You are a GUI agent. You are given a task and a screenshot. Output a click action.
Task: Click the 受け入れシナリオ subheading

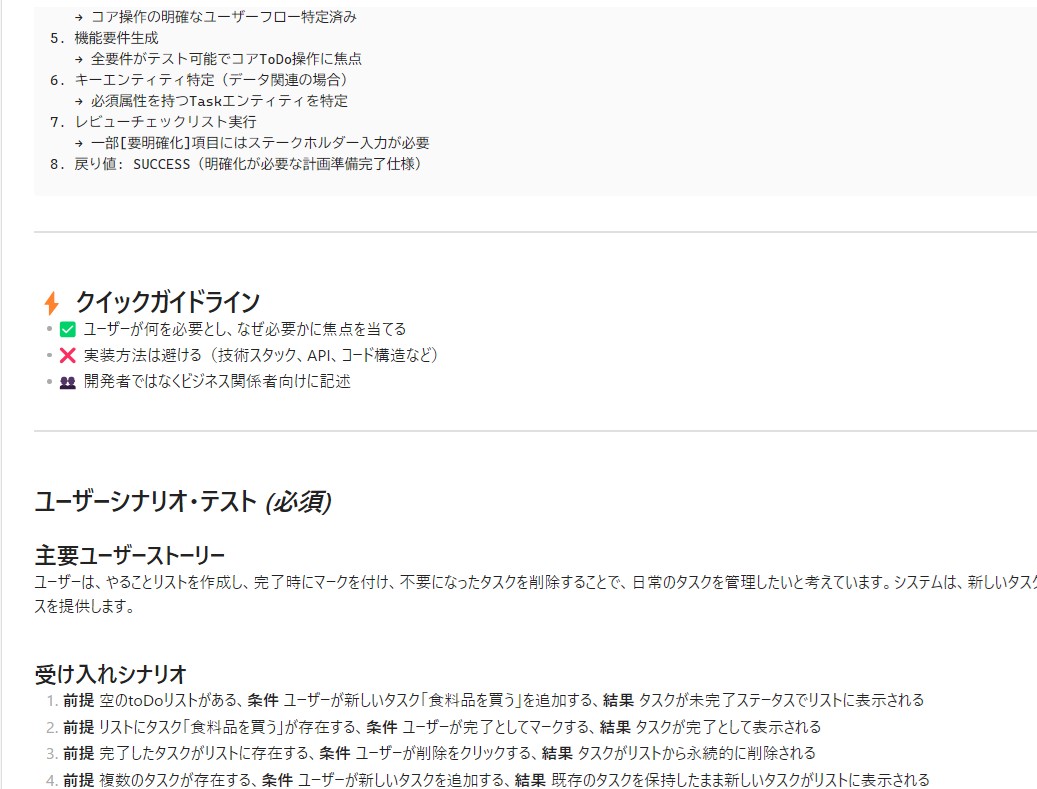pos(110,674)
